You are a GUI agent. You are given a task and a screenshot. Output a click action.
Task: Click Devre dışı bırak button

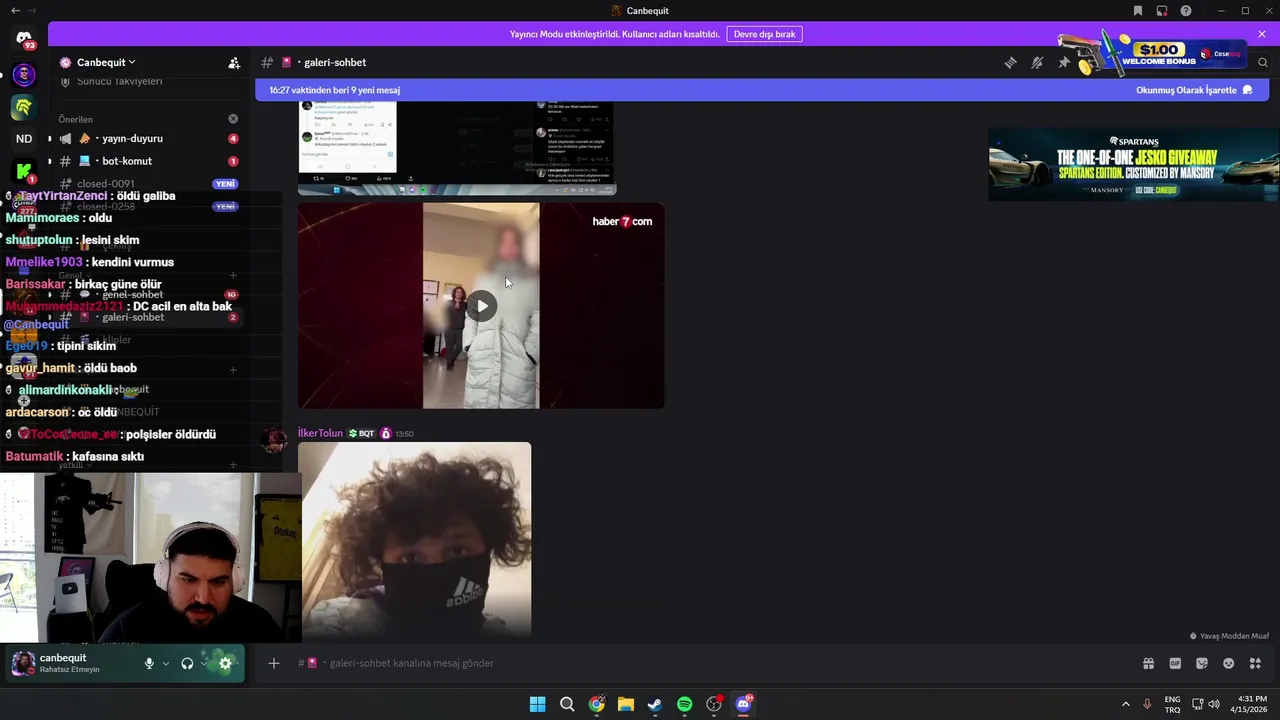pos(764,34)
